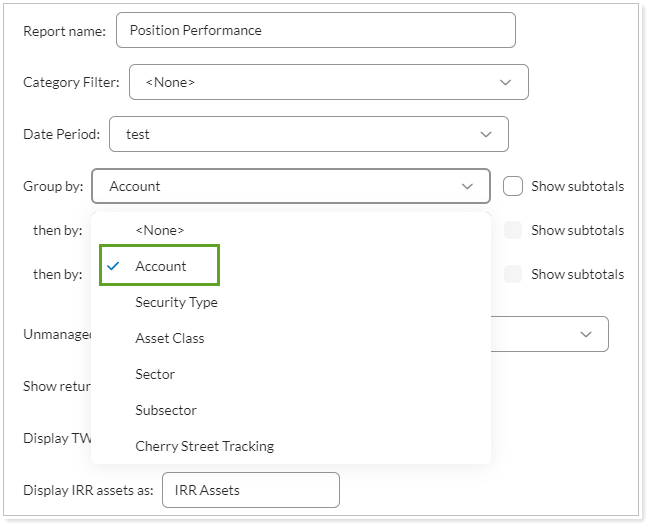The image size is (651, 528).
Task: Click the Report name text field
Action: click(x=315, y=30)
